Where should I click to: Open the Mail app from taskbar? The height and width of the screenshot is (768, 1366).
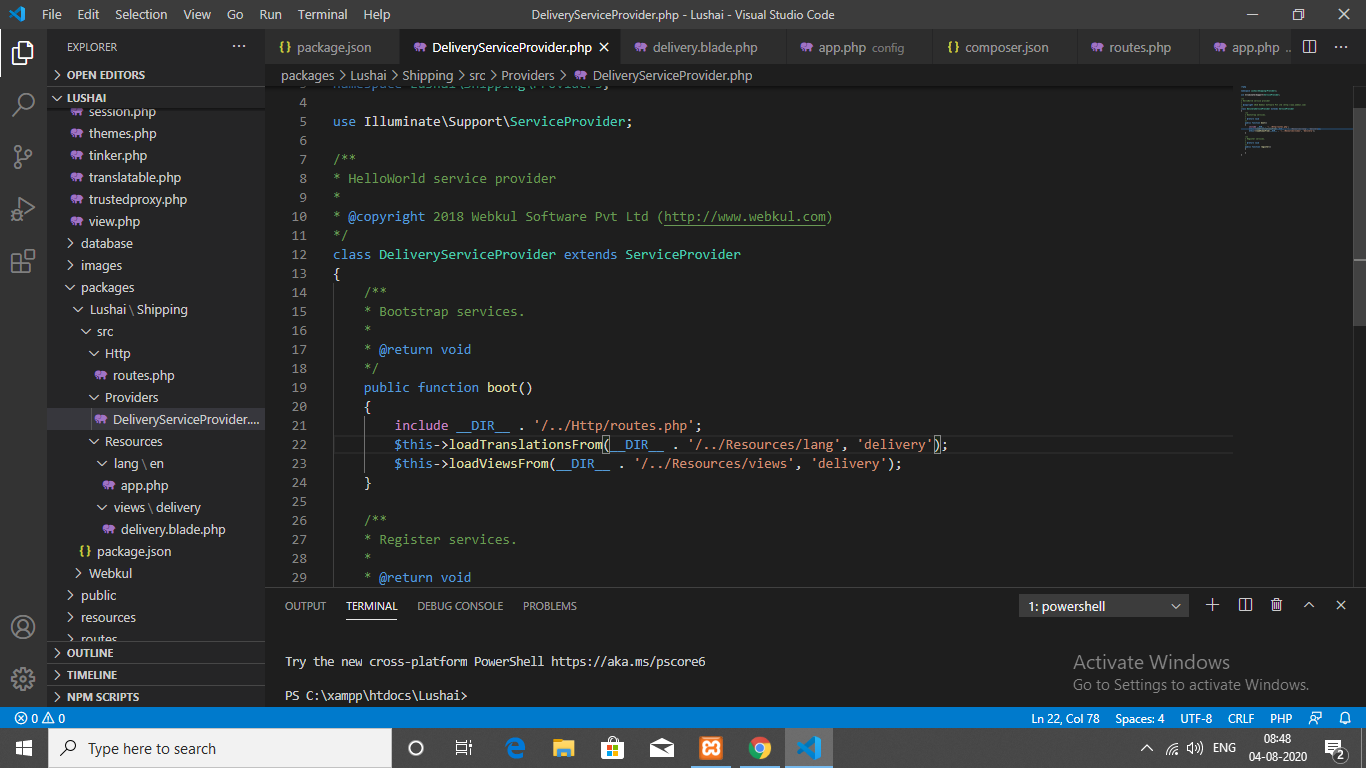point(662,748)
